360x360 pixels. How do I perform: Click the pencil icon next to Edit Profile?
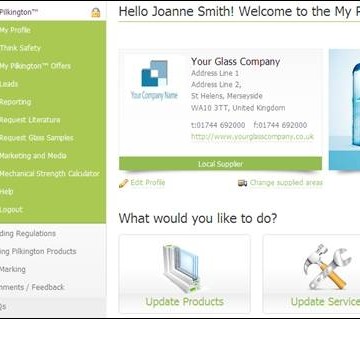click(x=123, y=183)
